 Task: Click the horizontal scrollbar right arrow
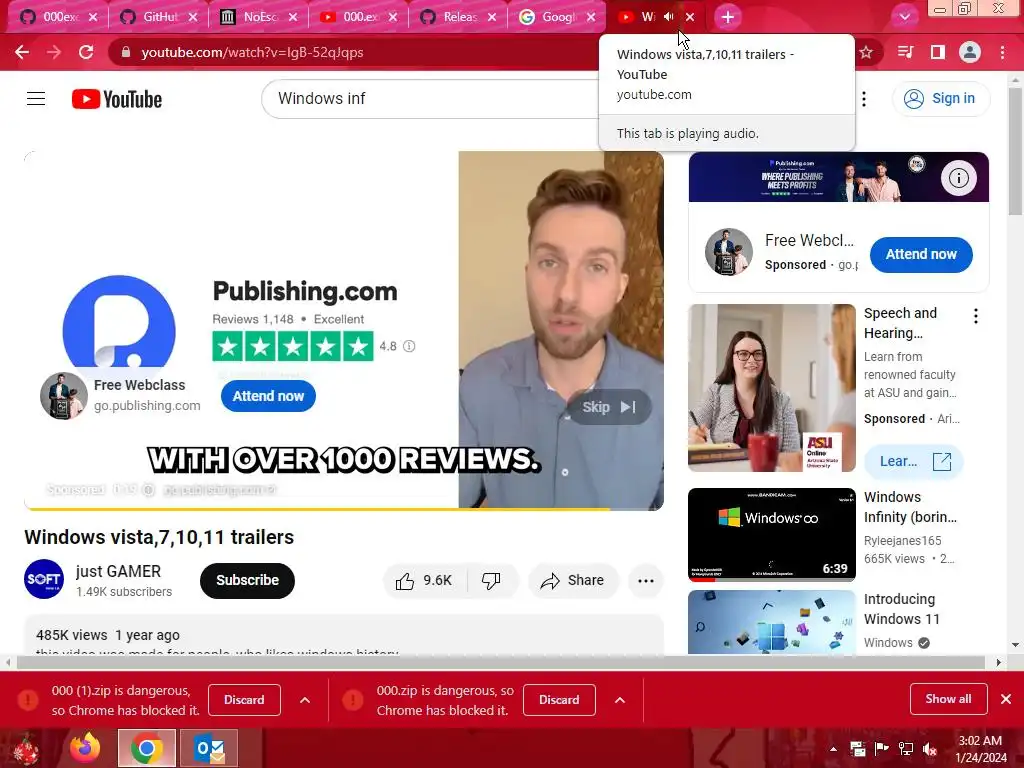[998, 662]
